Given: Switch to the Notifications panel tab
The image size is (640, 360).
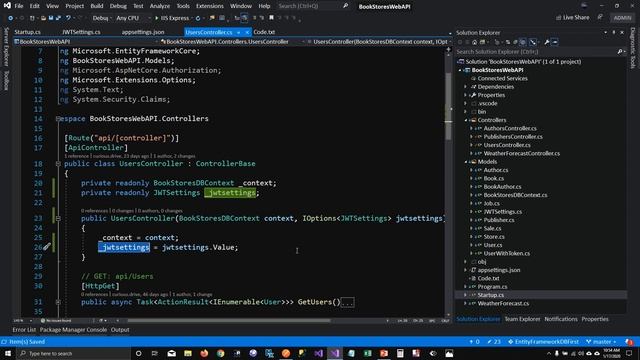Looking at the screenshot, I should 561,319.
